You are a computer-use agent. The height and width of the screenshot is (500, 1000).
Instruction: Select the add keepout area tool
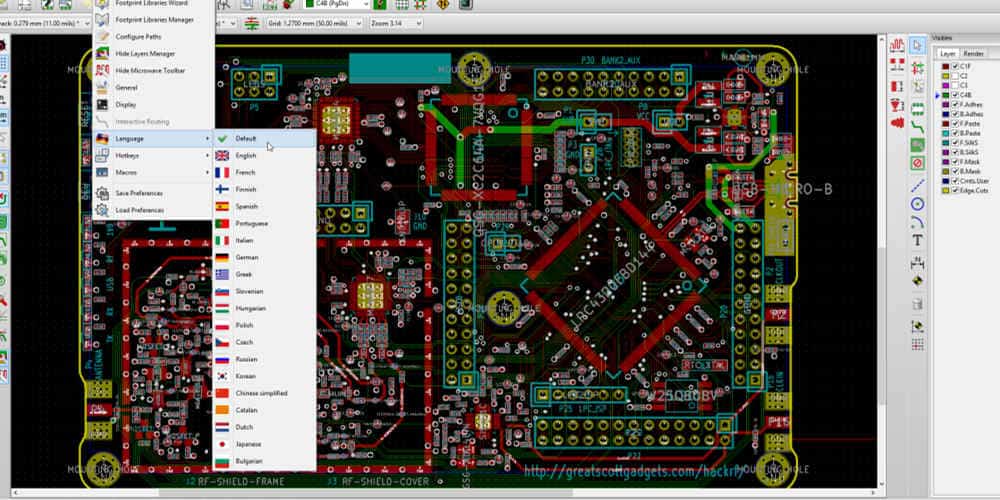[x=917, y=164]
